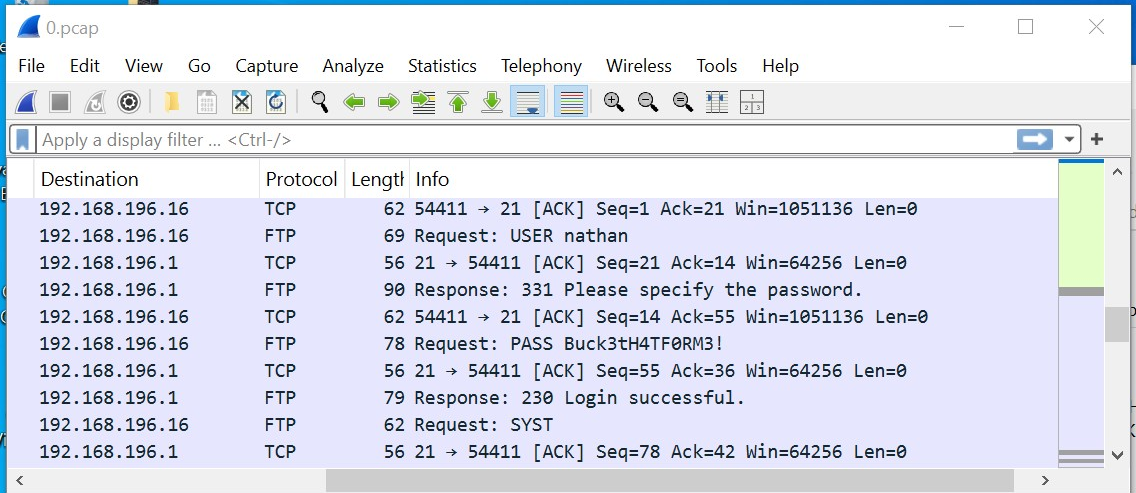Jump to last packet icon
Image resolution: width=1136 pixels, height=493 pixels.
(x=493, y=102)
